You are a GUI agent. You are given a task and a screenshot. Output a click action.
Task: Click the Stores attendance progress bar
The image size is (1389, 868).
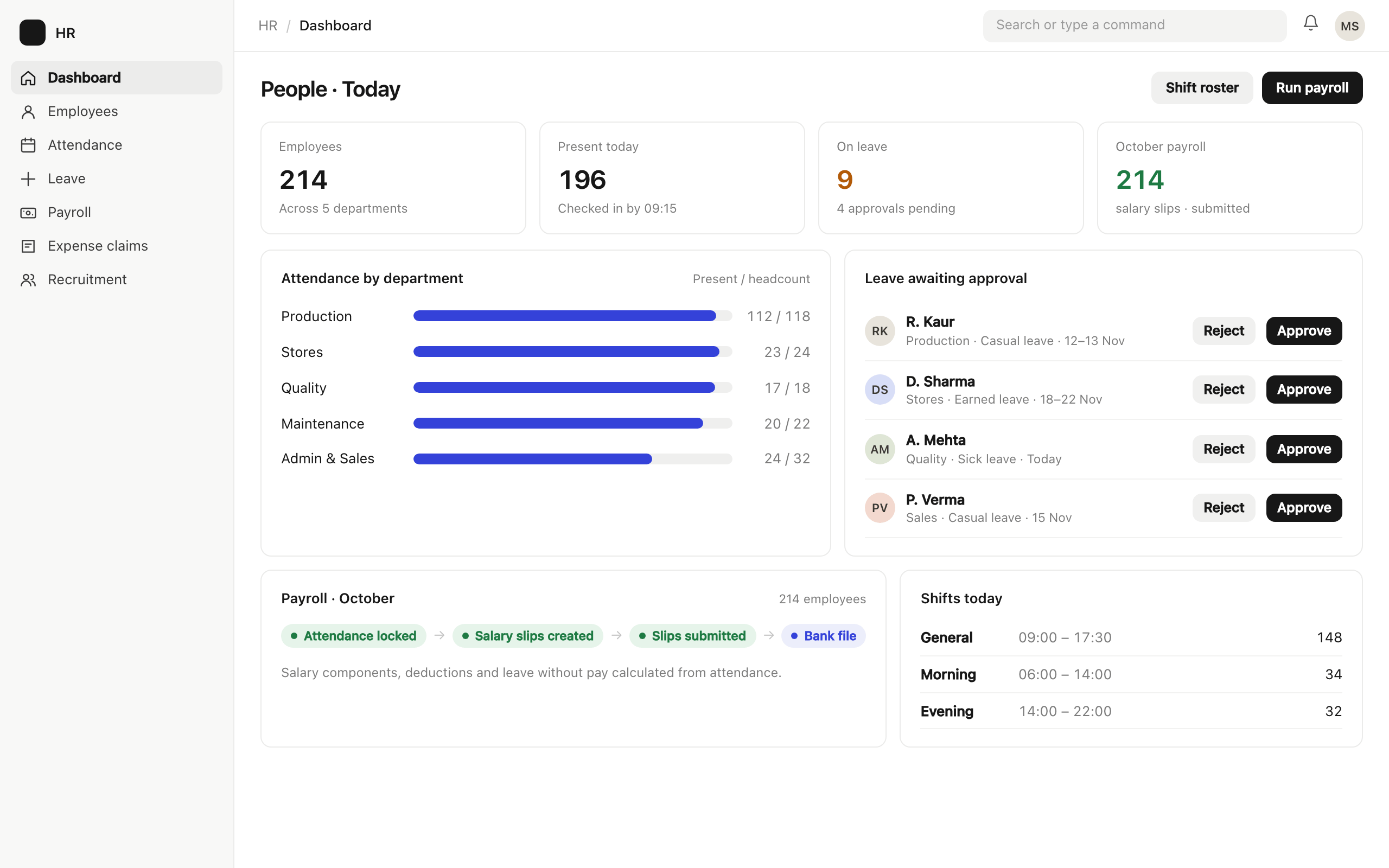pyautogui.click(x=573, y=352)
